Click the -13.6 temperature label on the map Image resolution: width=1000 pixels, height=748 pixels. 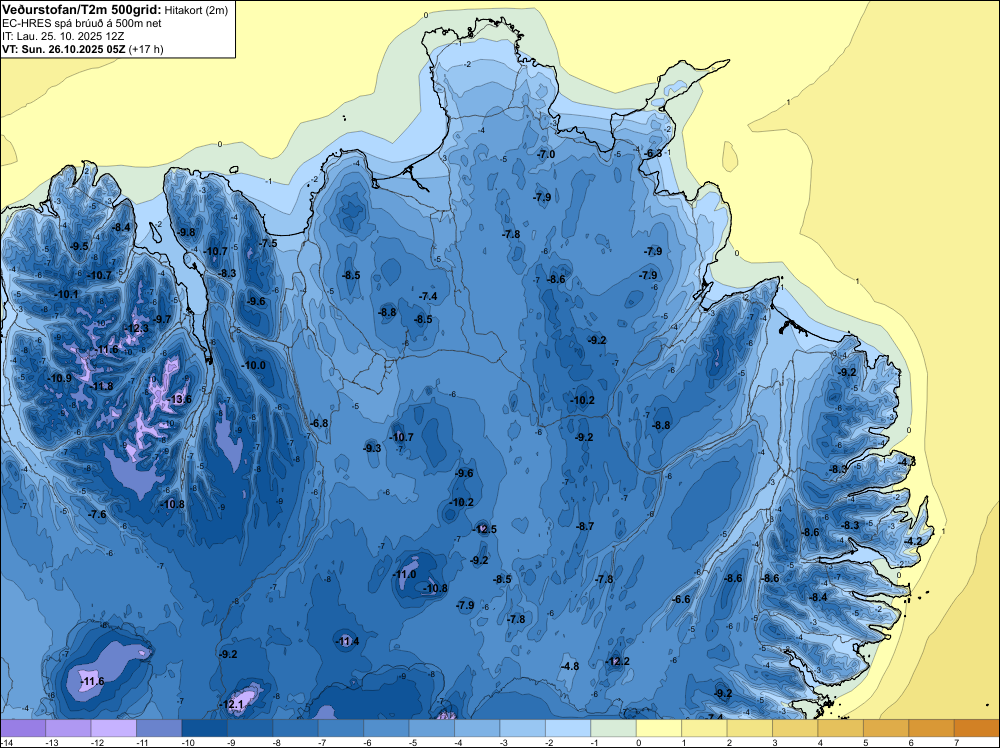pyautogui.click(x=179, y=399)
